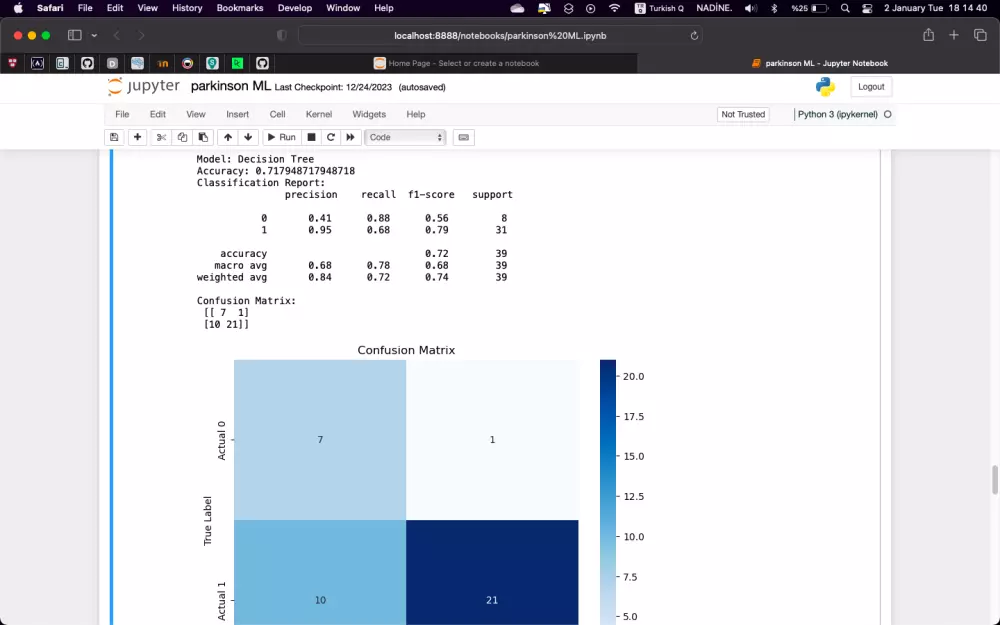Open the Jupyter File menu

tap(122, 114)
